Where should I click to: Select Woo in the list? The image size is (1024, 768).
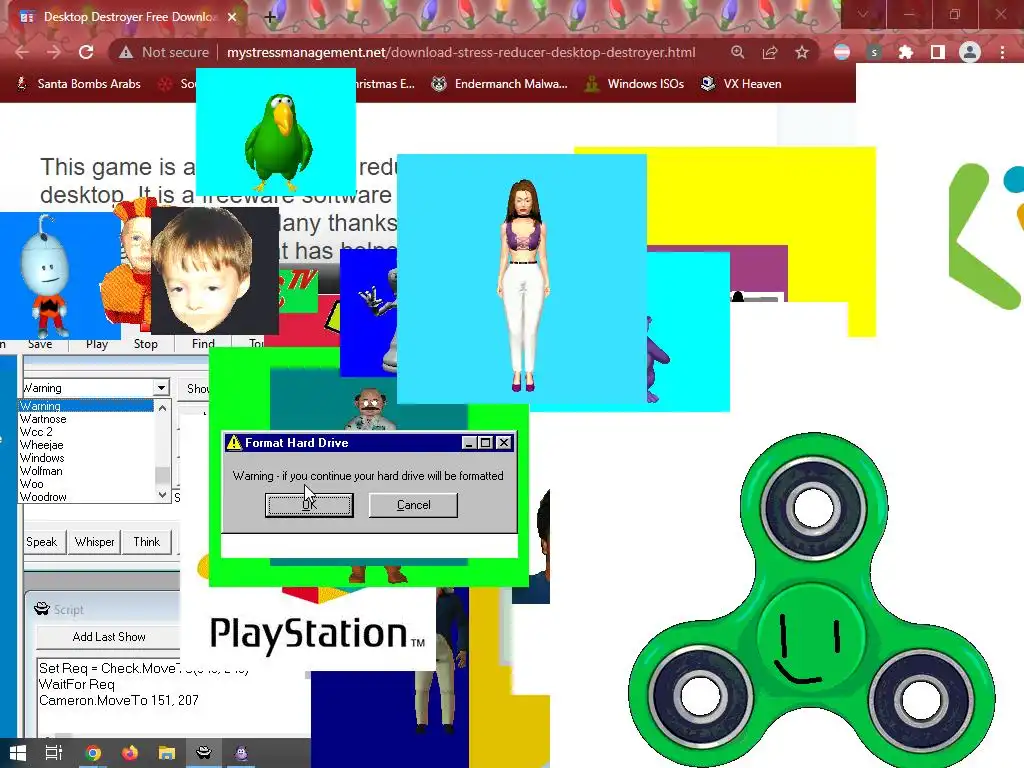86,484
